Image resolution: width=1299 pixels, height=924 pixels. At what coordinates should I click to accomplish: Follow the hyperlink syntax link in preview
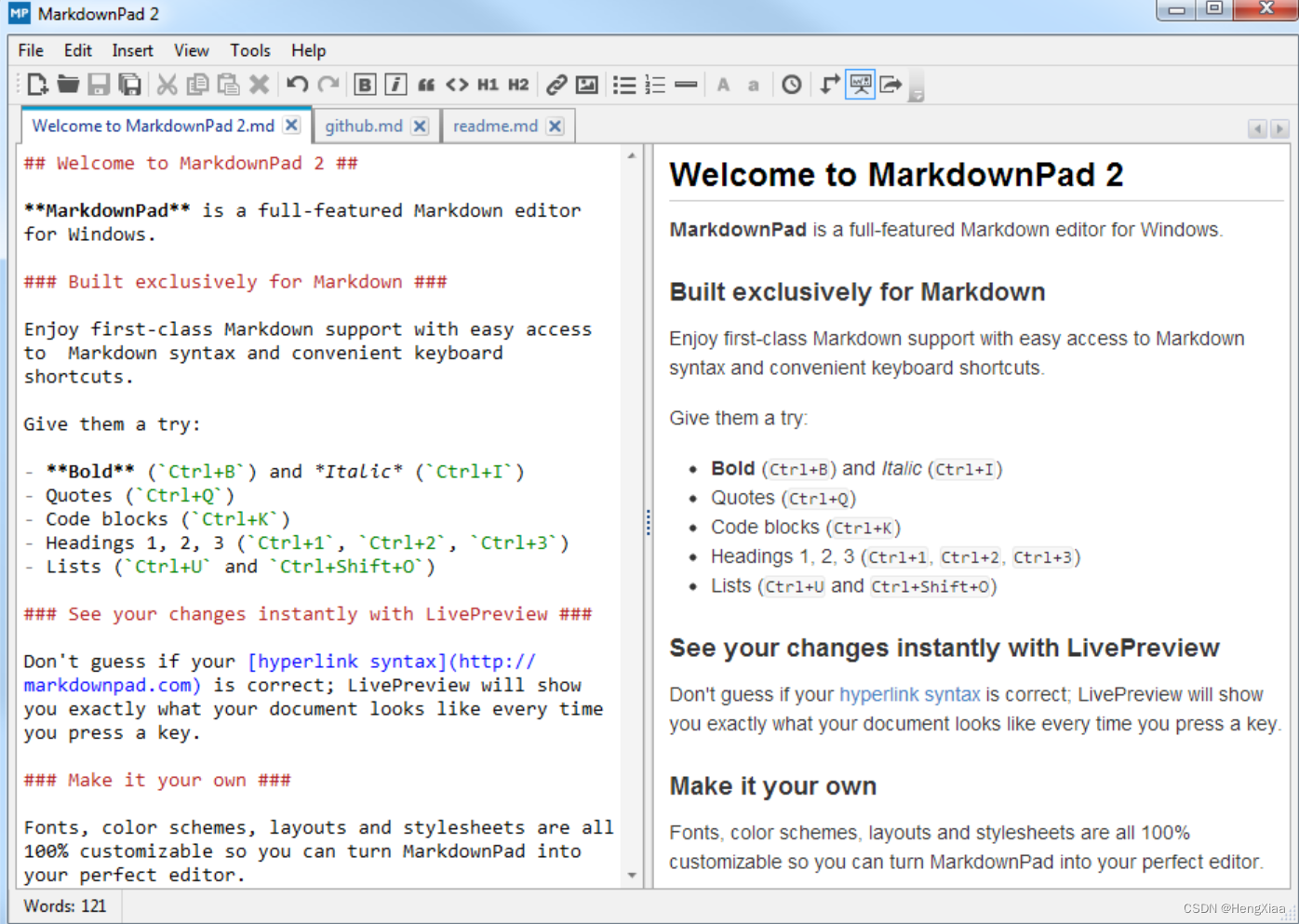tap(909, 694)
